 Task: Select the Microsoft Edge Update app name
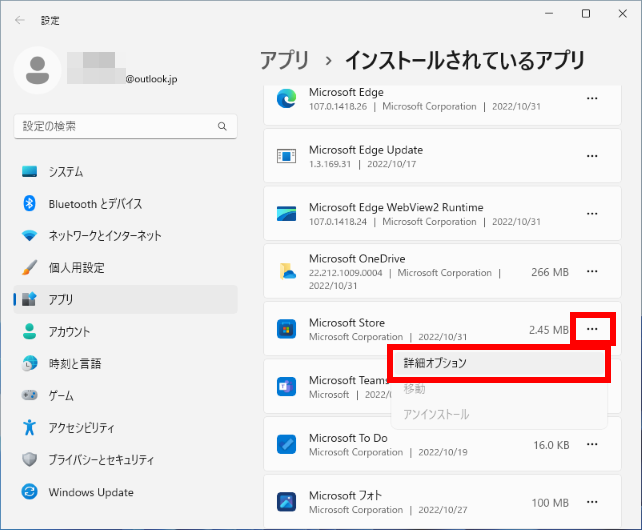tap(366, 150)
